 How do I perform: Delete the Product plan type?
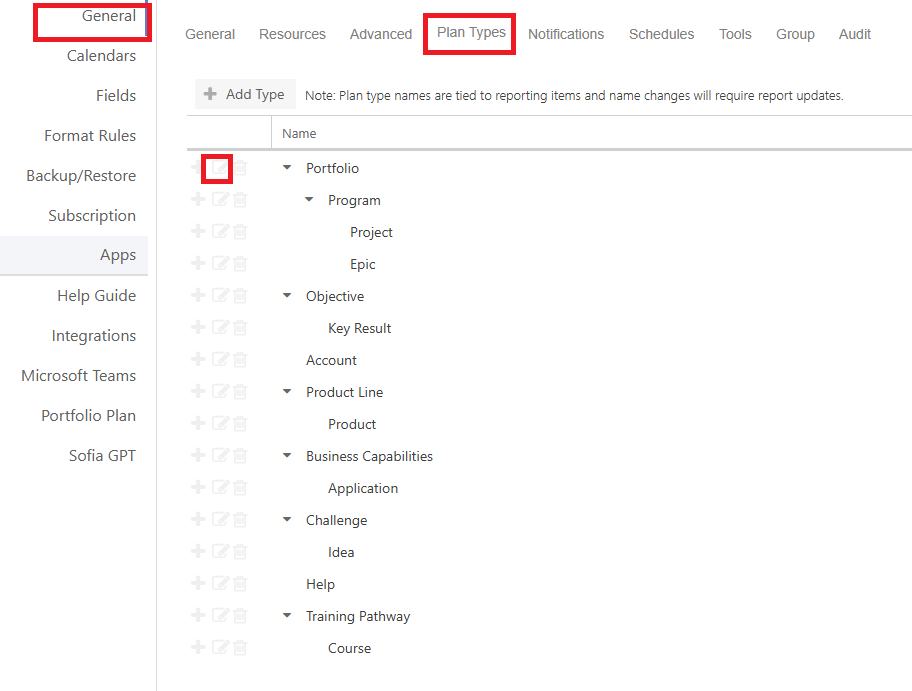point(240,423)
